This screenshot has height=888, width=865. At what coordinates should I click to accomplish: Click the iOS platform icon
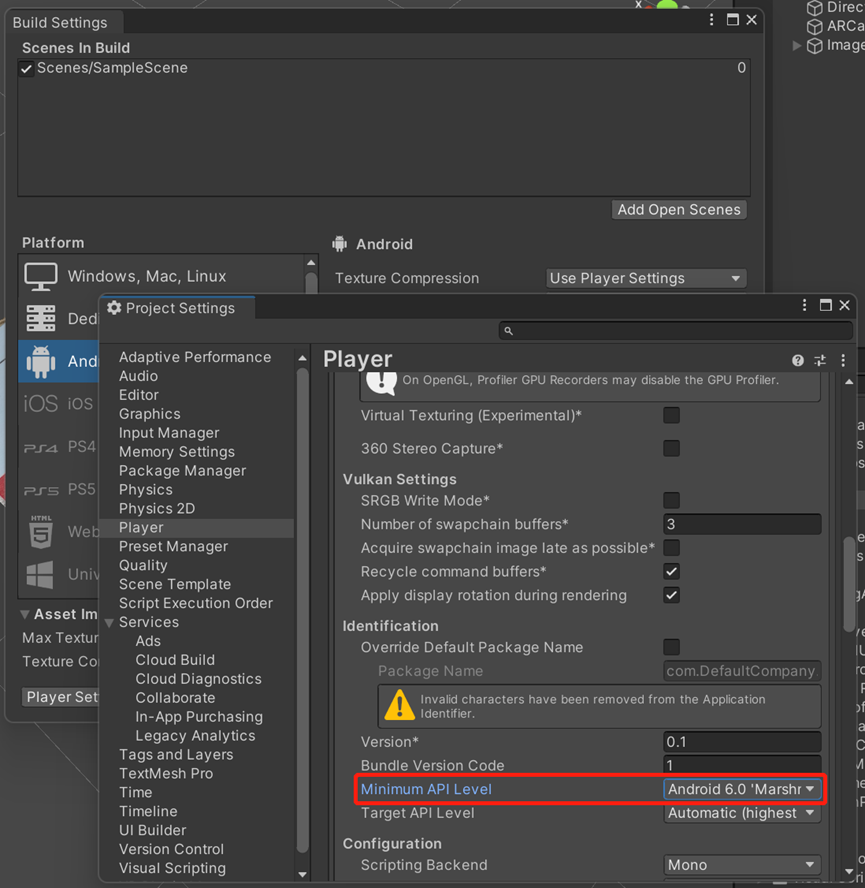pos(40,403)
